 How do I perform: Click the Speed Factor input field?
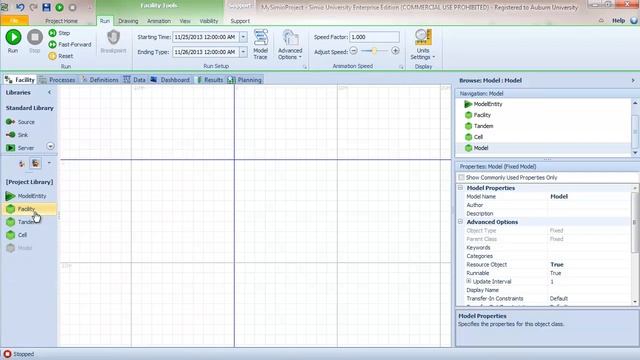[374, 37]
